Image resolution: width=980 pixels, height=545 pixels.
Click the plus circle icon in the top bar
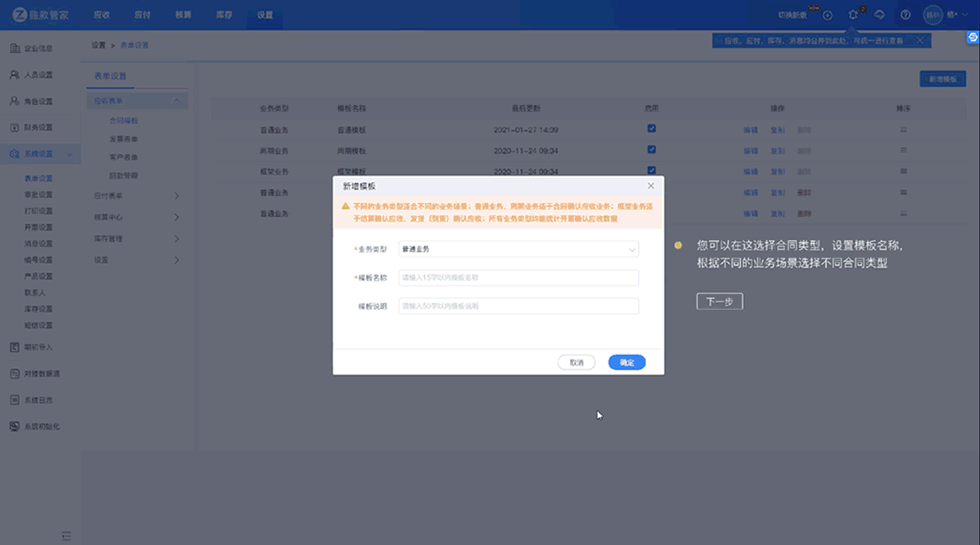coord(827,15)
